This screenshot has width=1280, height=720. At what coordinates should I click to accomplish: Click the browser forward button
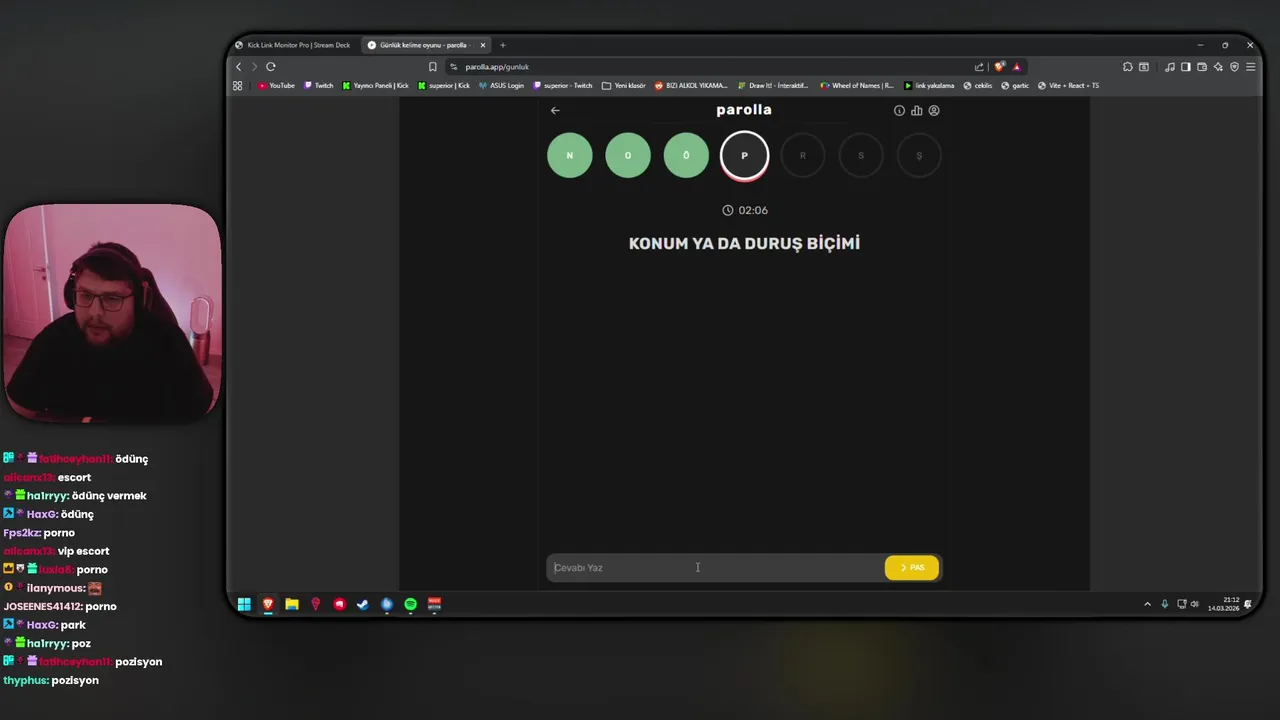(x=254, y=67)
